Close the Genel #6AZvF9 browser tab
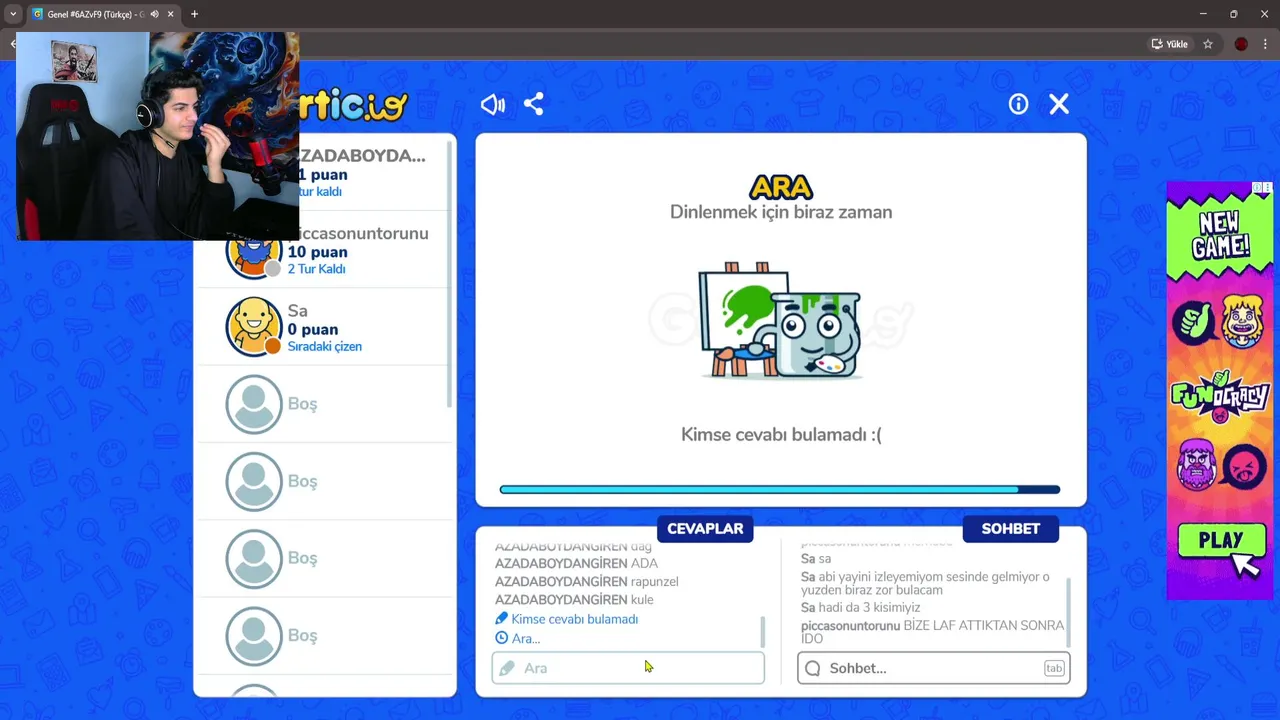Viewport: 1280px width, 720px height. pos(171,14)
